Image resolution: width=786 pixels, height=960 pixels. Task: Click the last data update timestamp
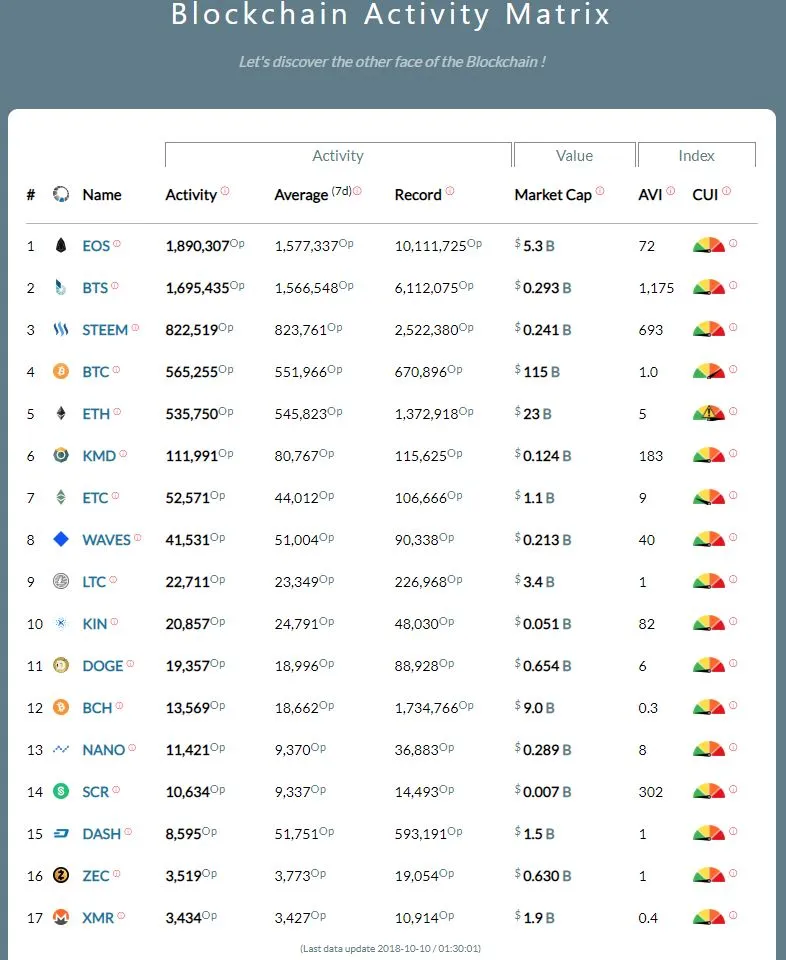(391, 948)
